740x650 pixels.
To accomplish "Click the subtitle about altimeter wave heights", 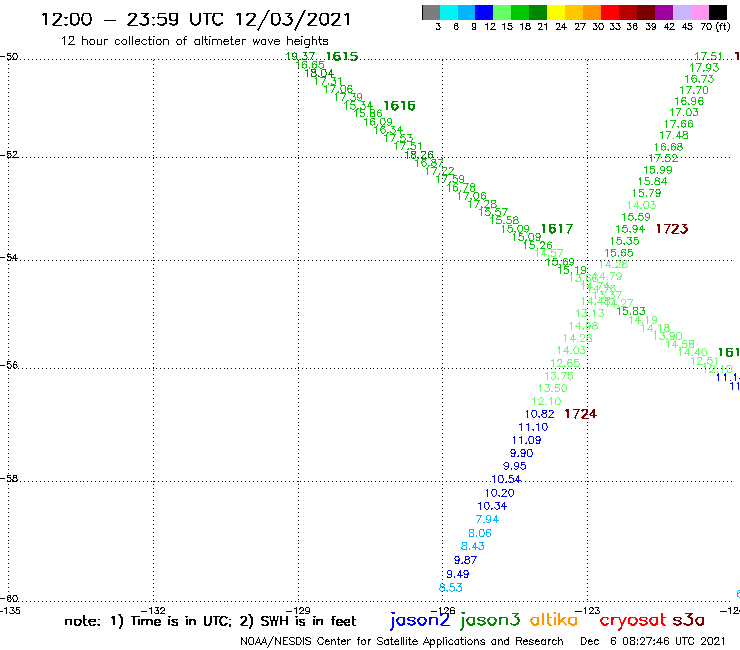I will click(194, 41).
